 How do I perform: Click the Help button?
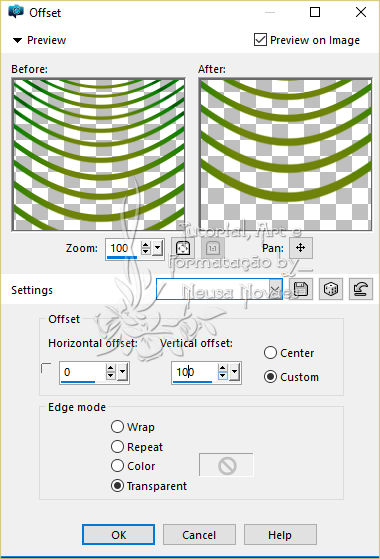click(x=280, y=534)
